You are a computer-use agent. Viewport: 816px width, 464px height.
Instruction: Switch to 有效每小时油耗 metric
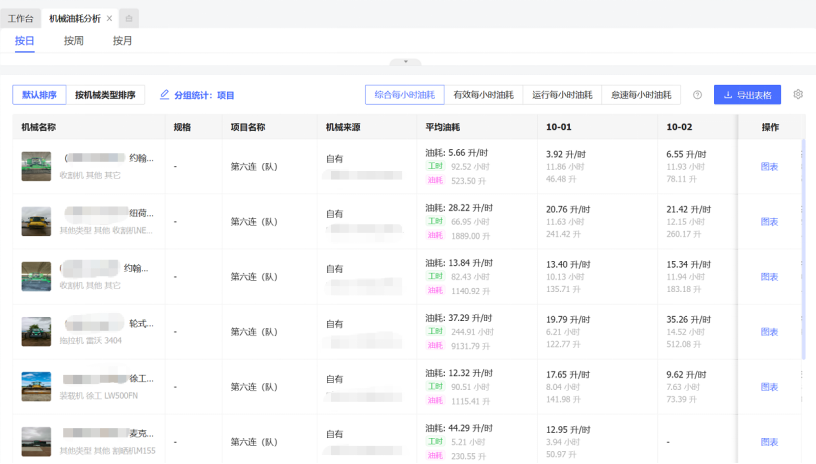coord(483,95)
